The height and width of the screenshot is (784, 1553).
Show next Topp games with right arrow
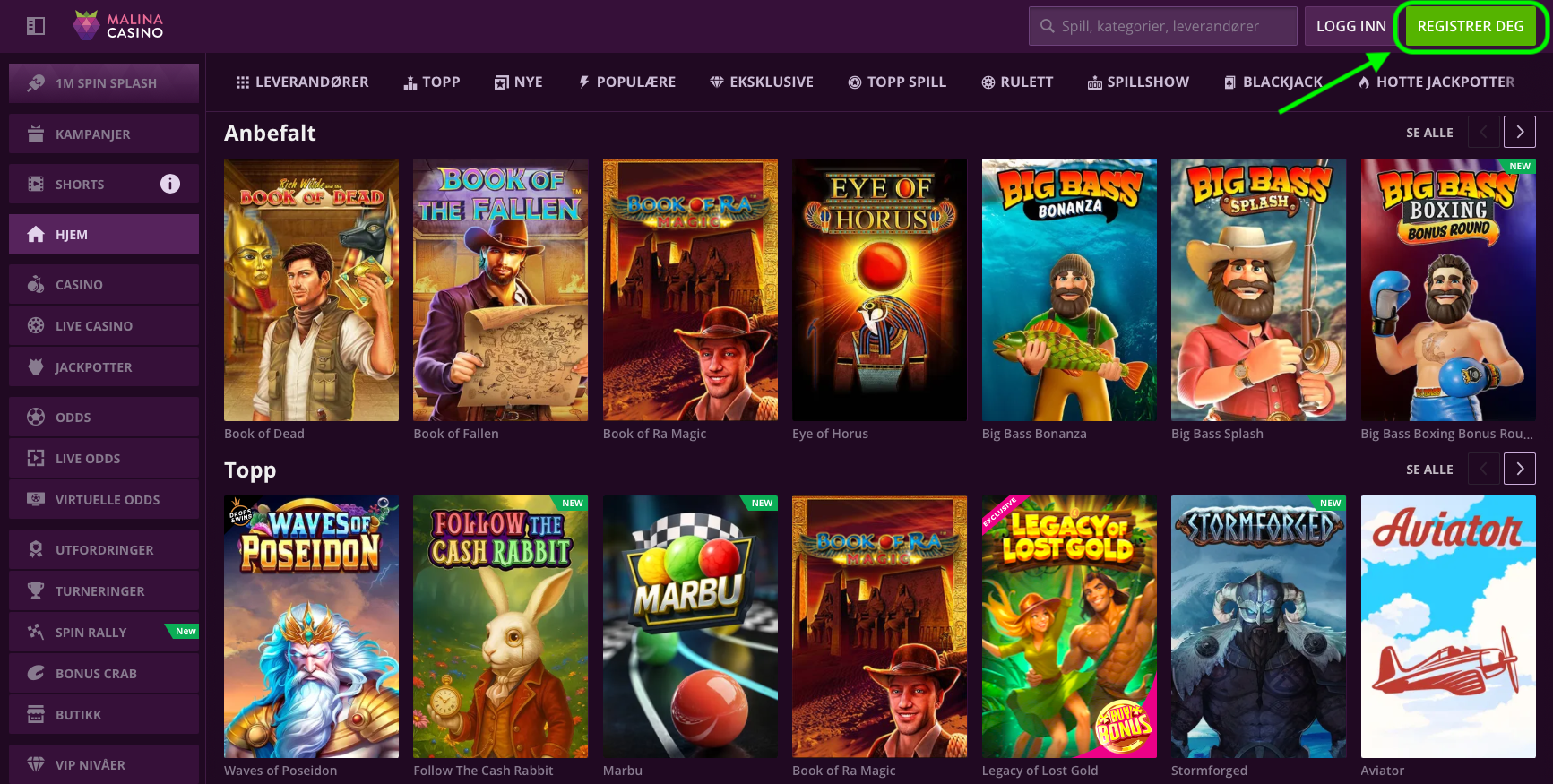click(x=1519, y=469)
